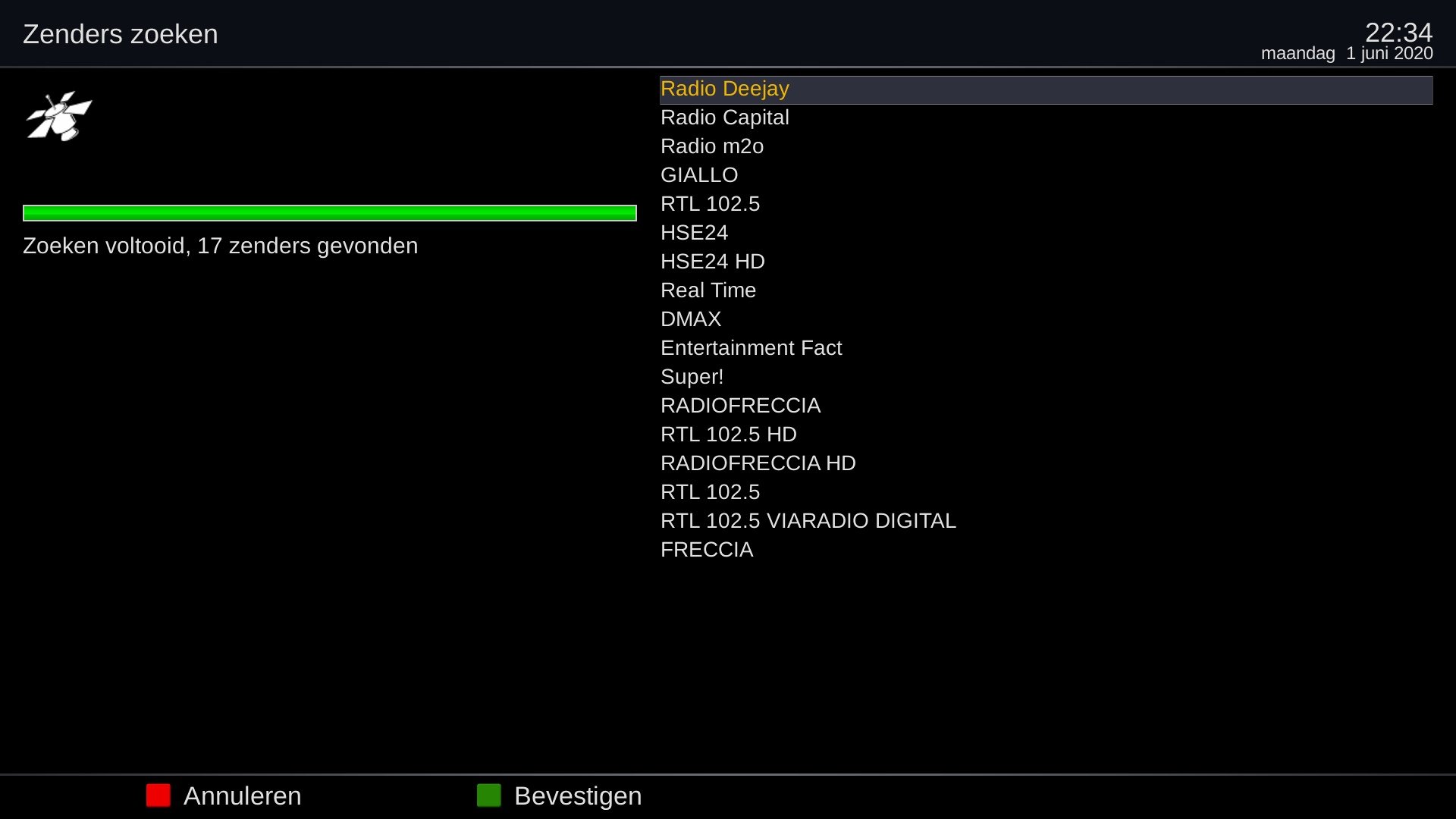Image resolution: width=1456 pixels, height=819 pixels.
Task: Click the satellite icon
Action: (59, 116)
